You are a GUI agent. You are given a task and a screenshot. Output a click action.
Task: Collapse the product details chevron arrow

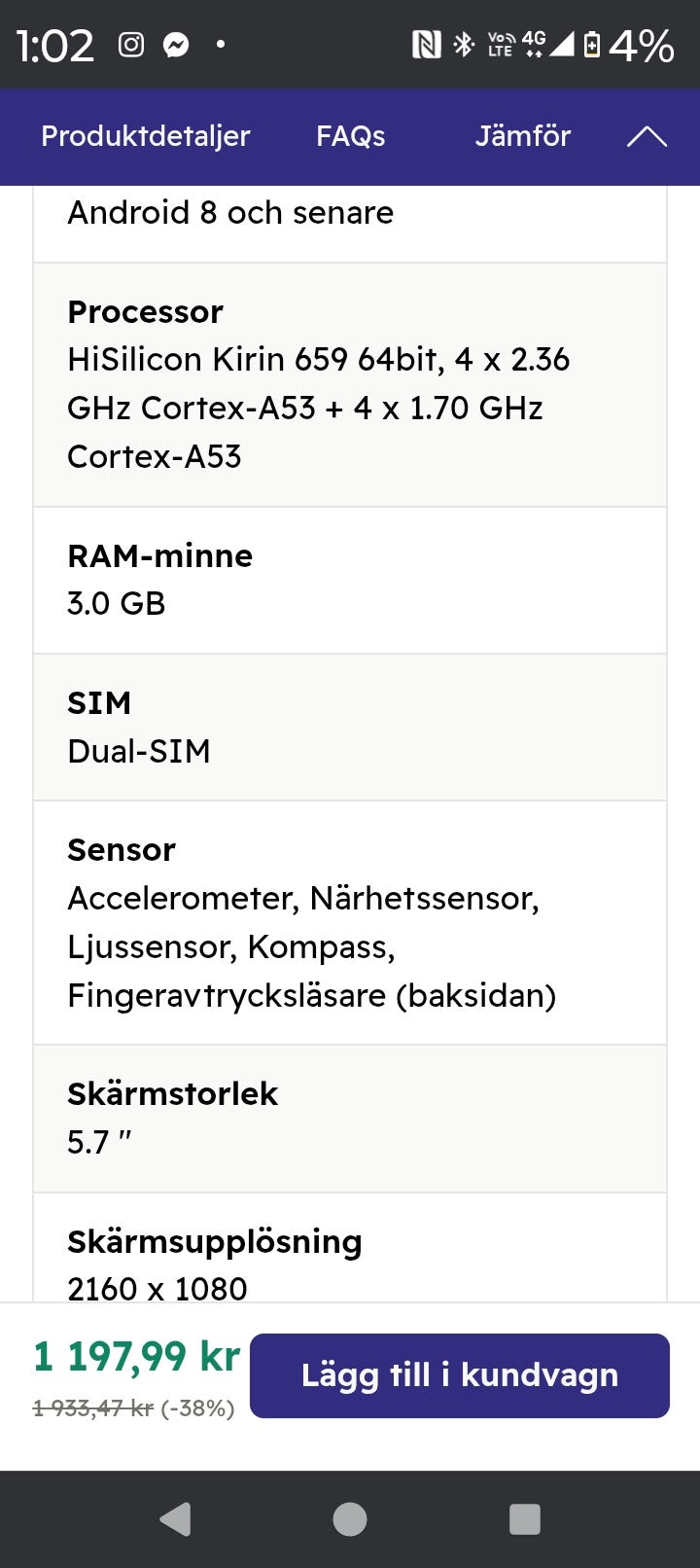tap(647, 137)
